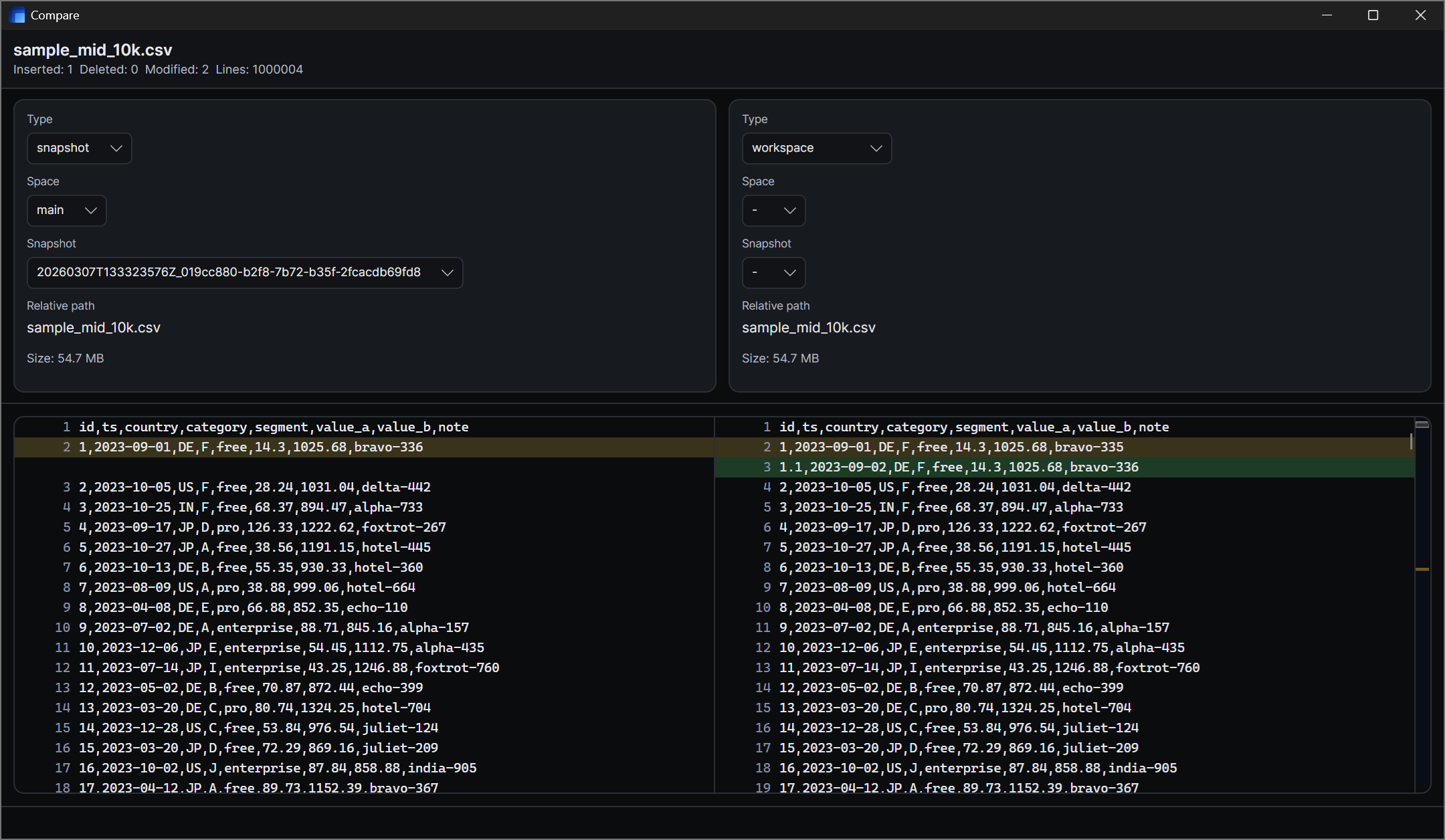Viewport: 1445px width, 840px height.
Task: Click the Compare app icon in title bar
Action: coord(17,15)
